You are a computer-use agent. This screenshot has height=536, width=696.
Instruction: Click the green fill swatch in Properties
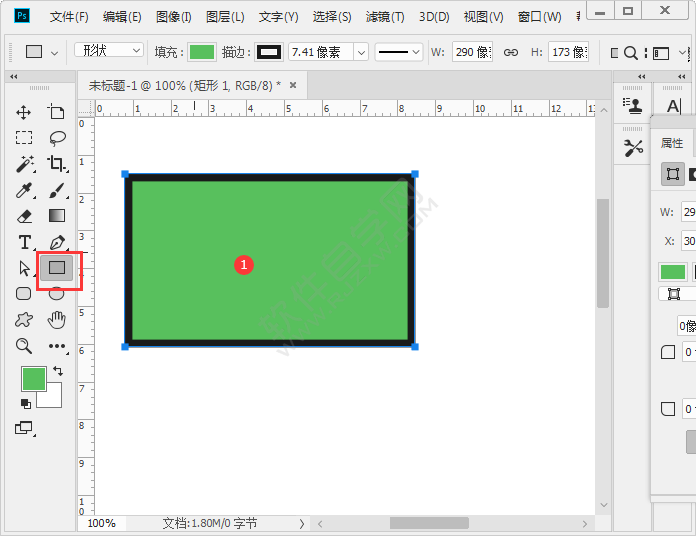(x=672, y=272)
